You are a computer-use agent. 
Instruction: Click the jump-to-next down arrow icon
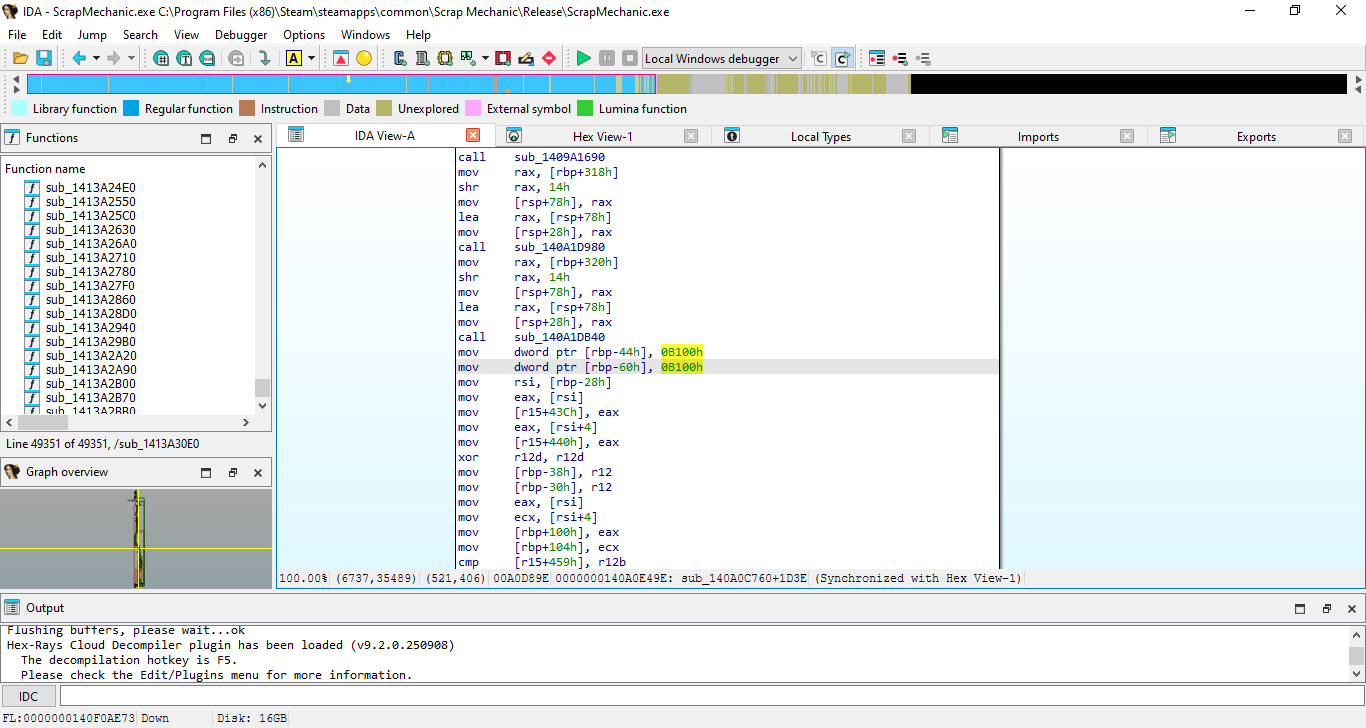click(x=265, y=58)
